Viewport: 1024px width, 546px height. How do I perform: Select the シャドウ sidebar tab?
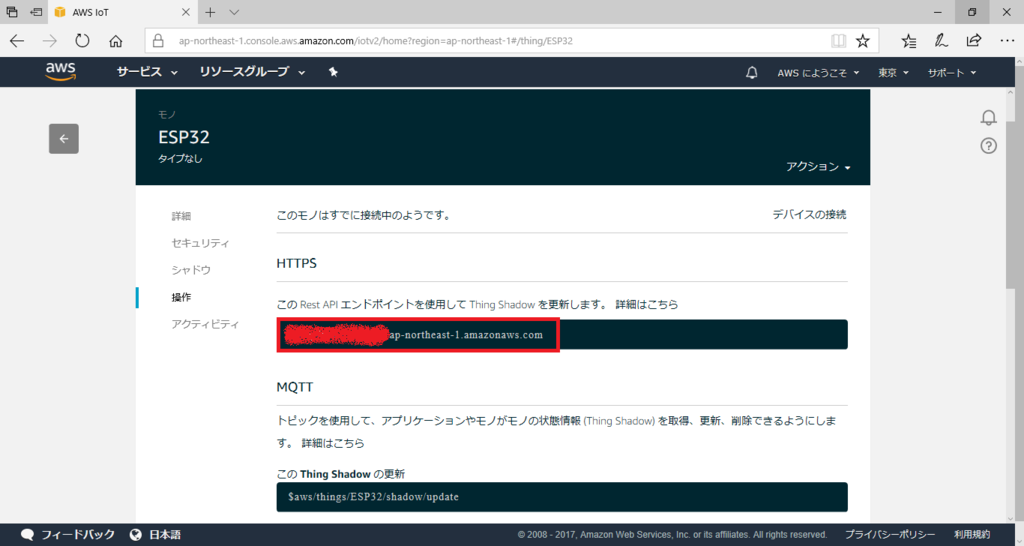point(191,270)
